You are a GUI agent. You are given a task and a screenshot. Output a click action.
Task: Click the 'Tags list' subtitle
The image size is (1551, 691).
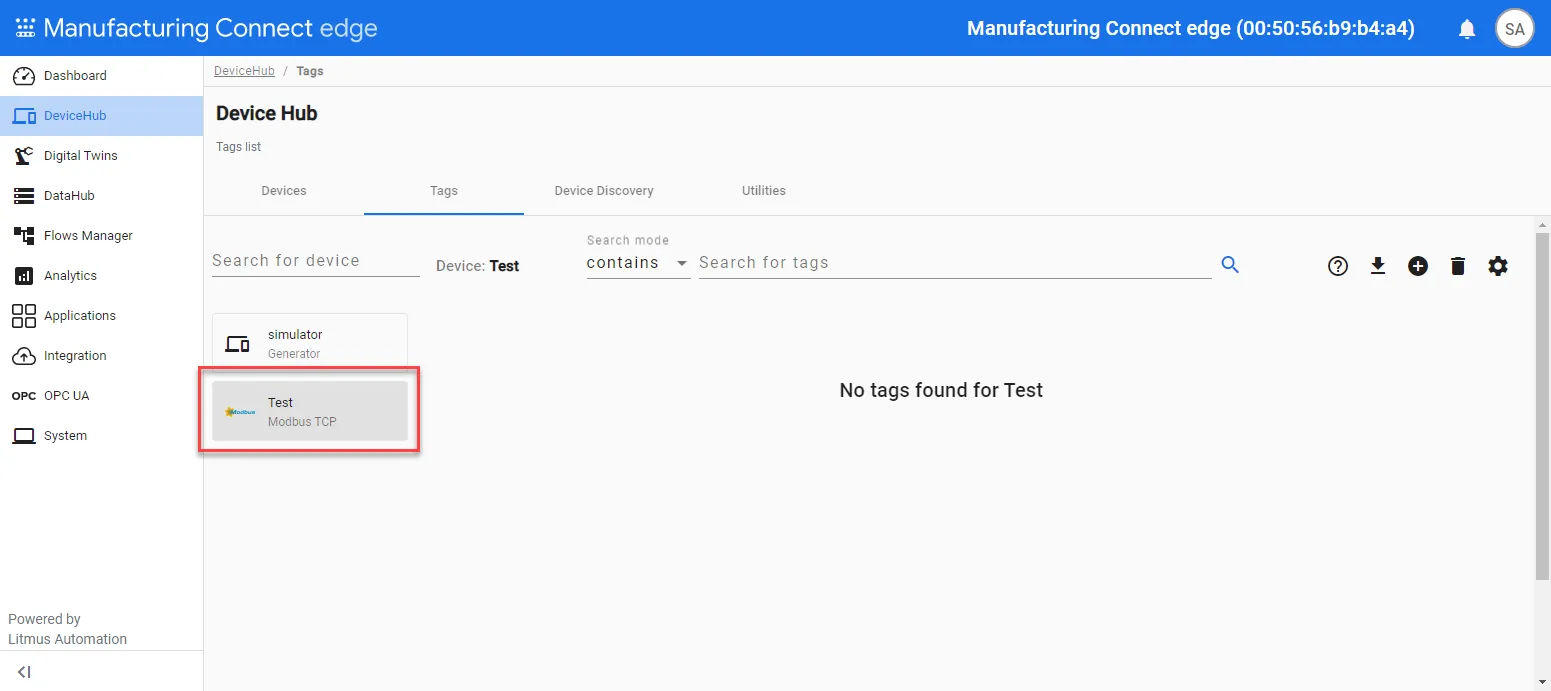239,147
